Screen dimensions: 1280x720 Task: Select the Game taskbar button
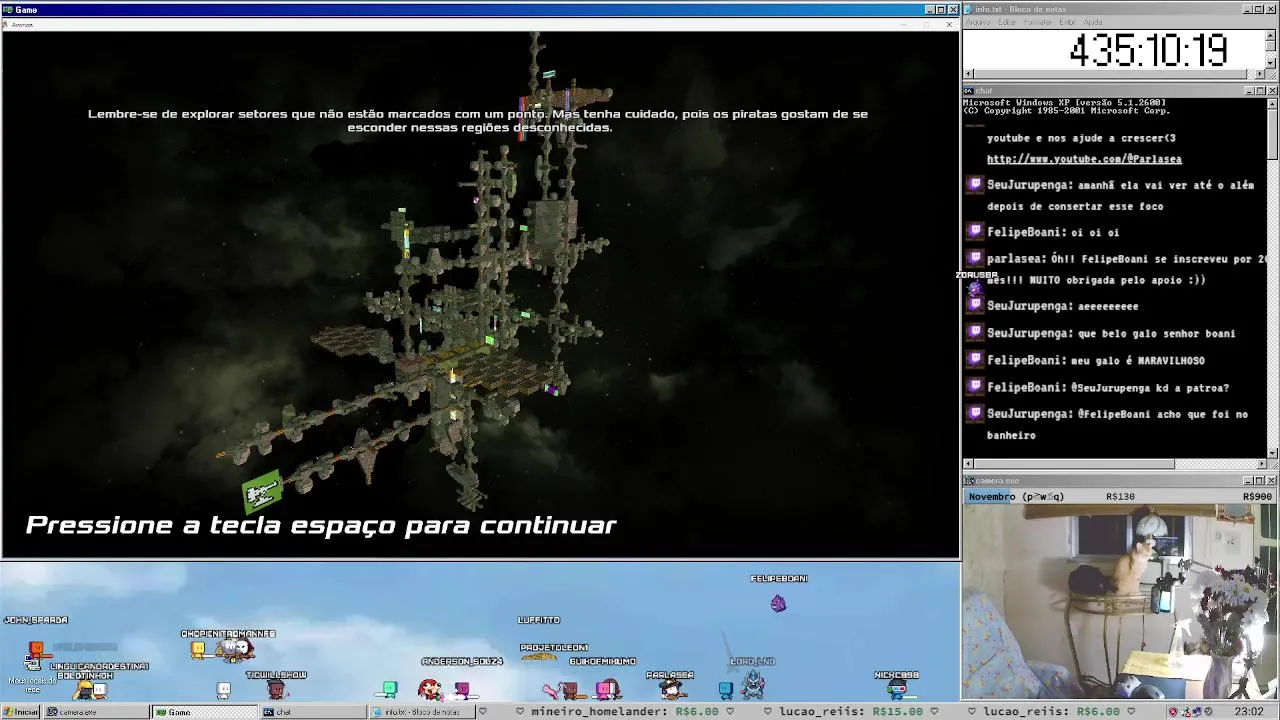(204, 712)
